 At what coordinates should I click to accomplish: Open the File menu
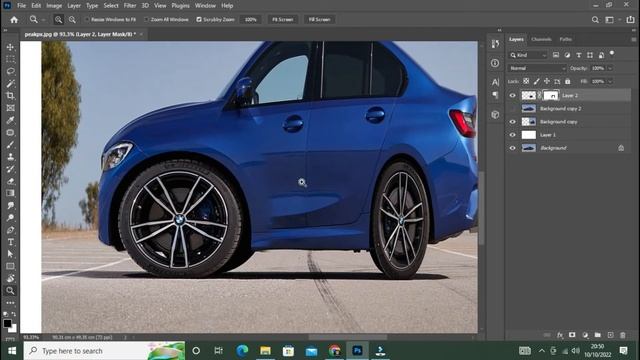pyautogui.click(x=22, y=6)
